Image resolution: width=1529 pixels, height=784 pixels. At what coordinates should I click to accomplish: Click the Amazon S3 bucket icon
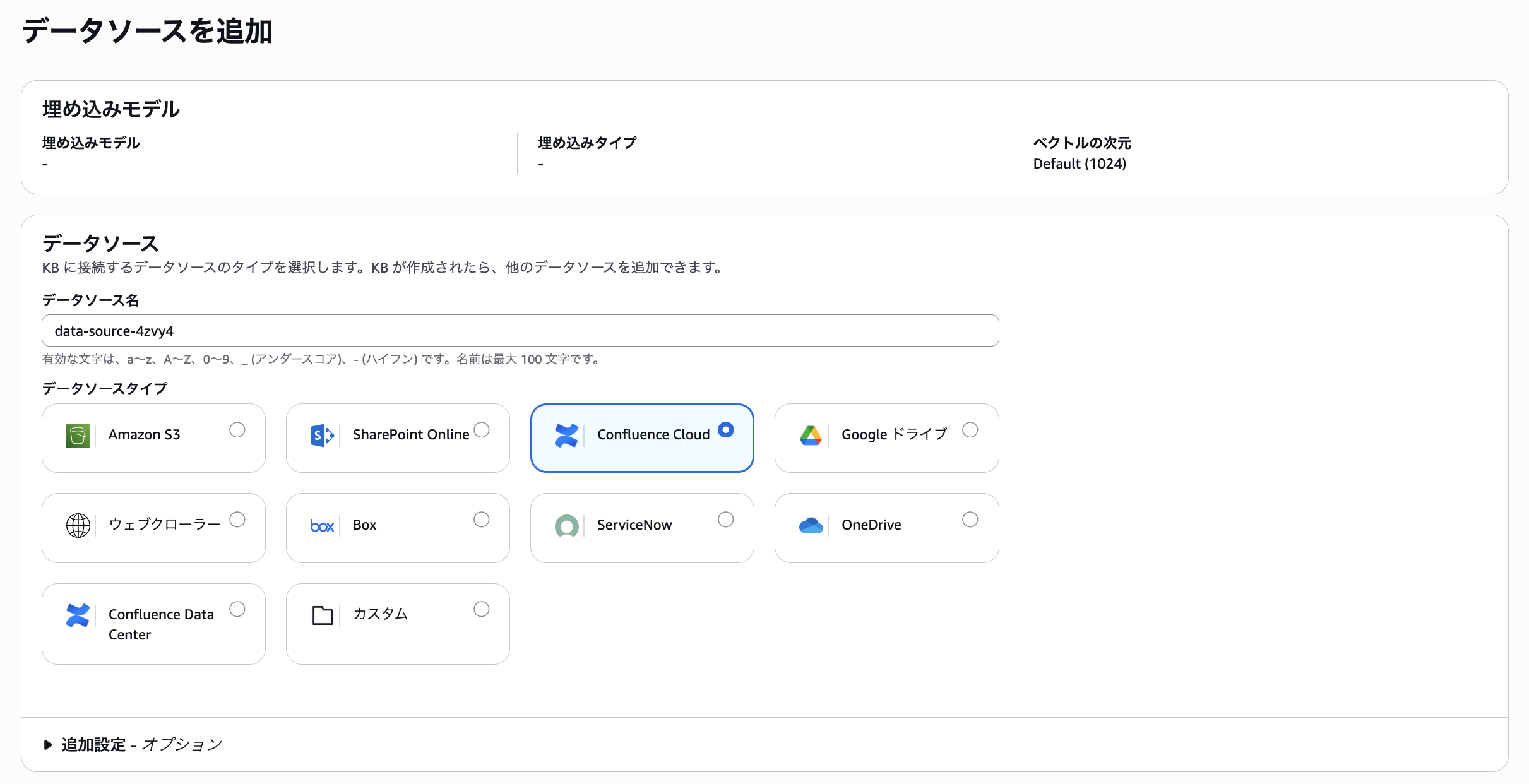(78, 436)
